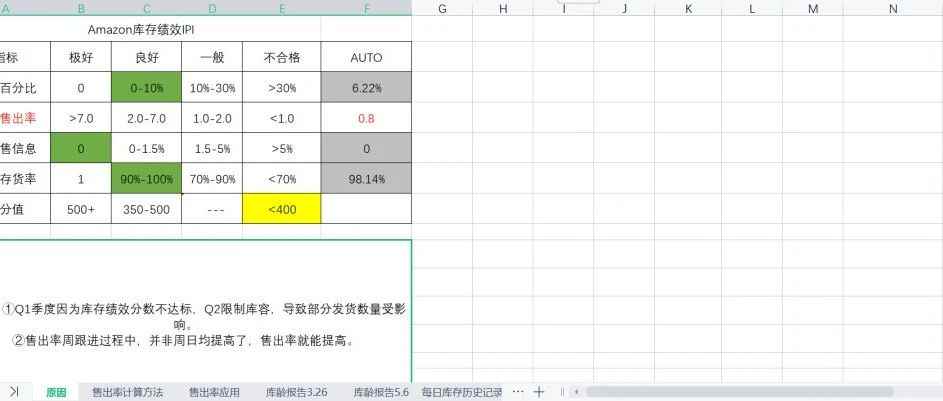Select the yellow <400 cell

click(x=281, y=209)
